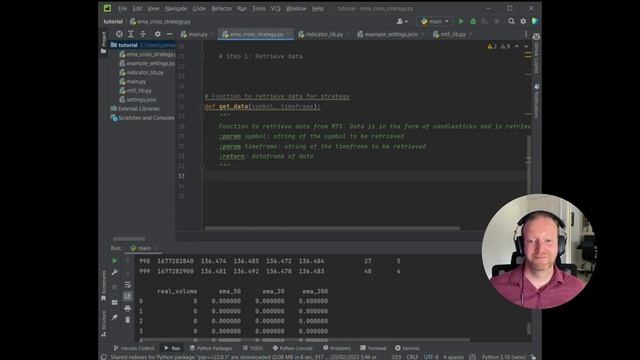Screen dimensions: 640x360
Task: Open IDE settings gear in top toolbar
Action: [523, 21]
